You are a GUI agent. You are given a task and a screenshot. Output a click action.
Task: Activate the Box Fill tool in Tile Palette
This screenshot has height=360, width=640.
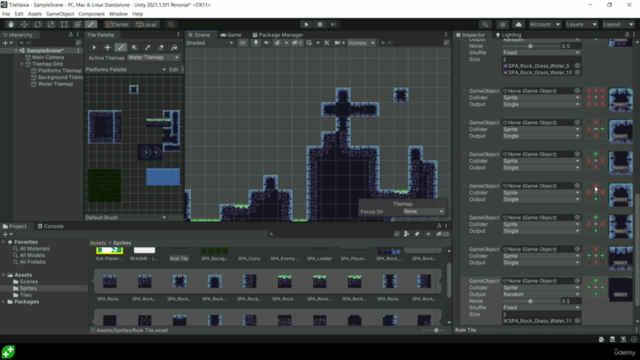click(x=134, y=47)
